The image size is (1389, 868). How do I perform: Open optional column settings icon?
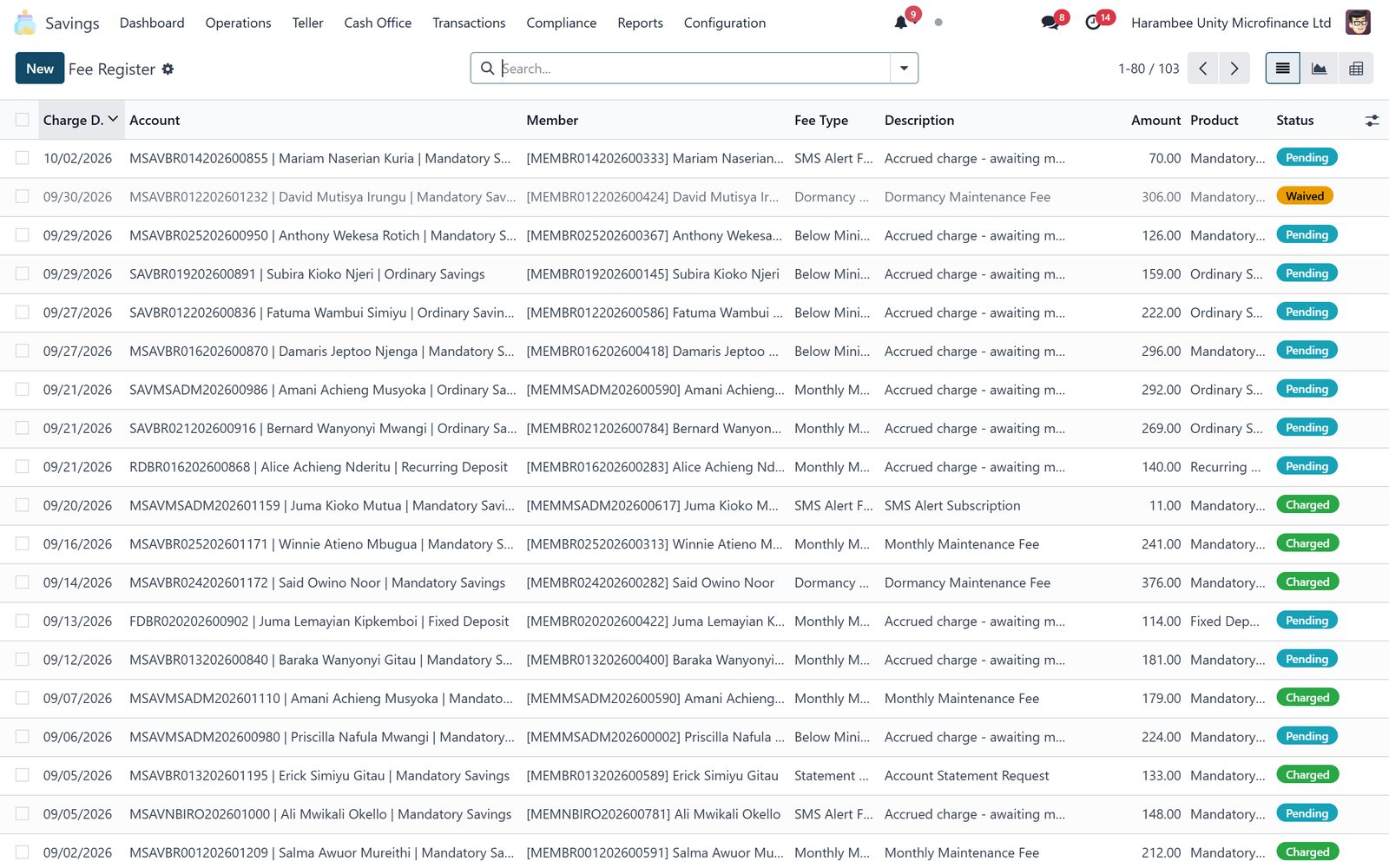point(1372,121)
